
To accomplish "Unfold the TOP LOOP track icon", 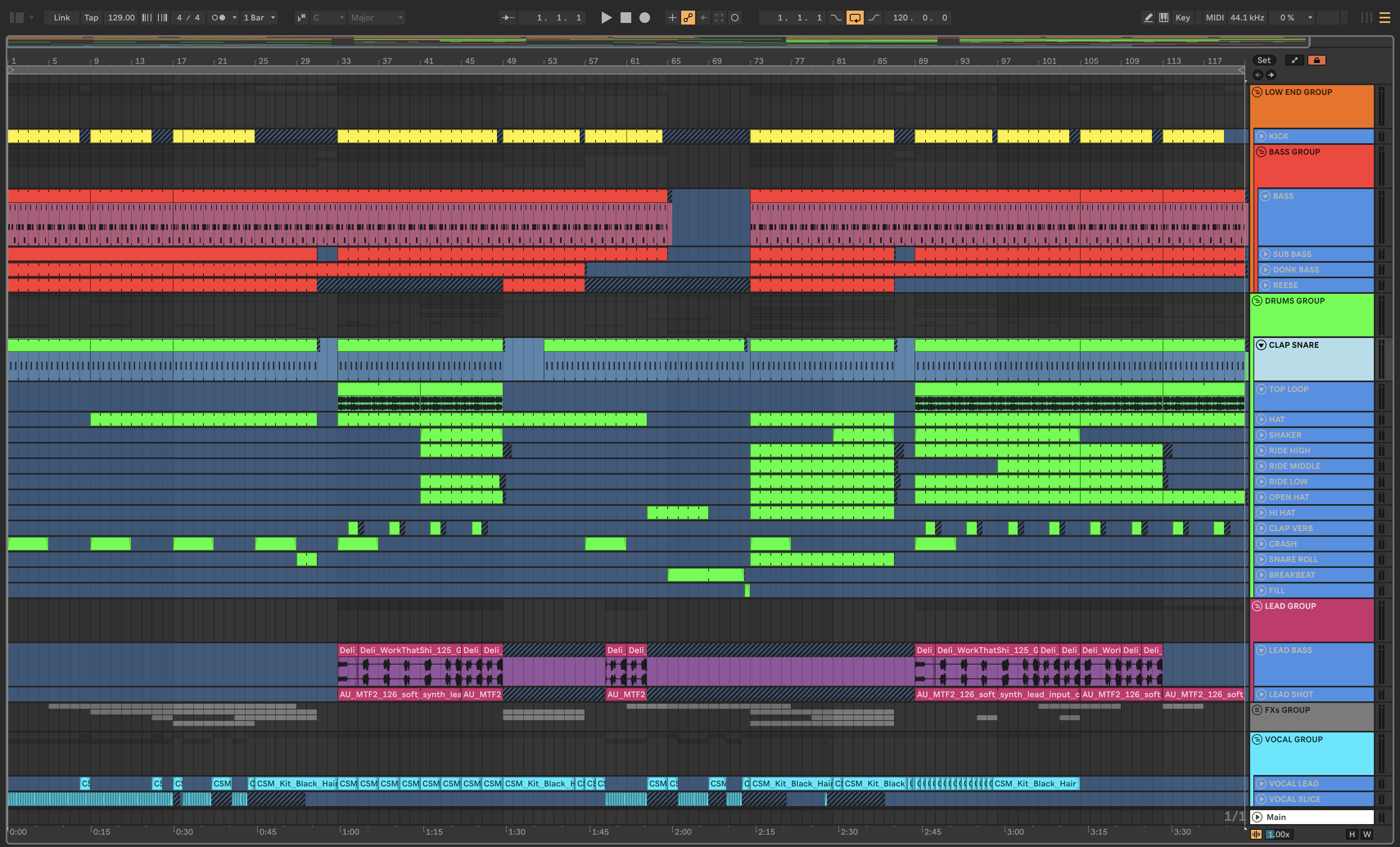I will [1261, 389].
